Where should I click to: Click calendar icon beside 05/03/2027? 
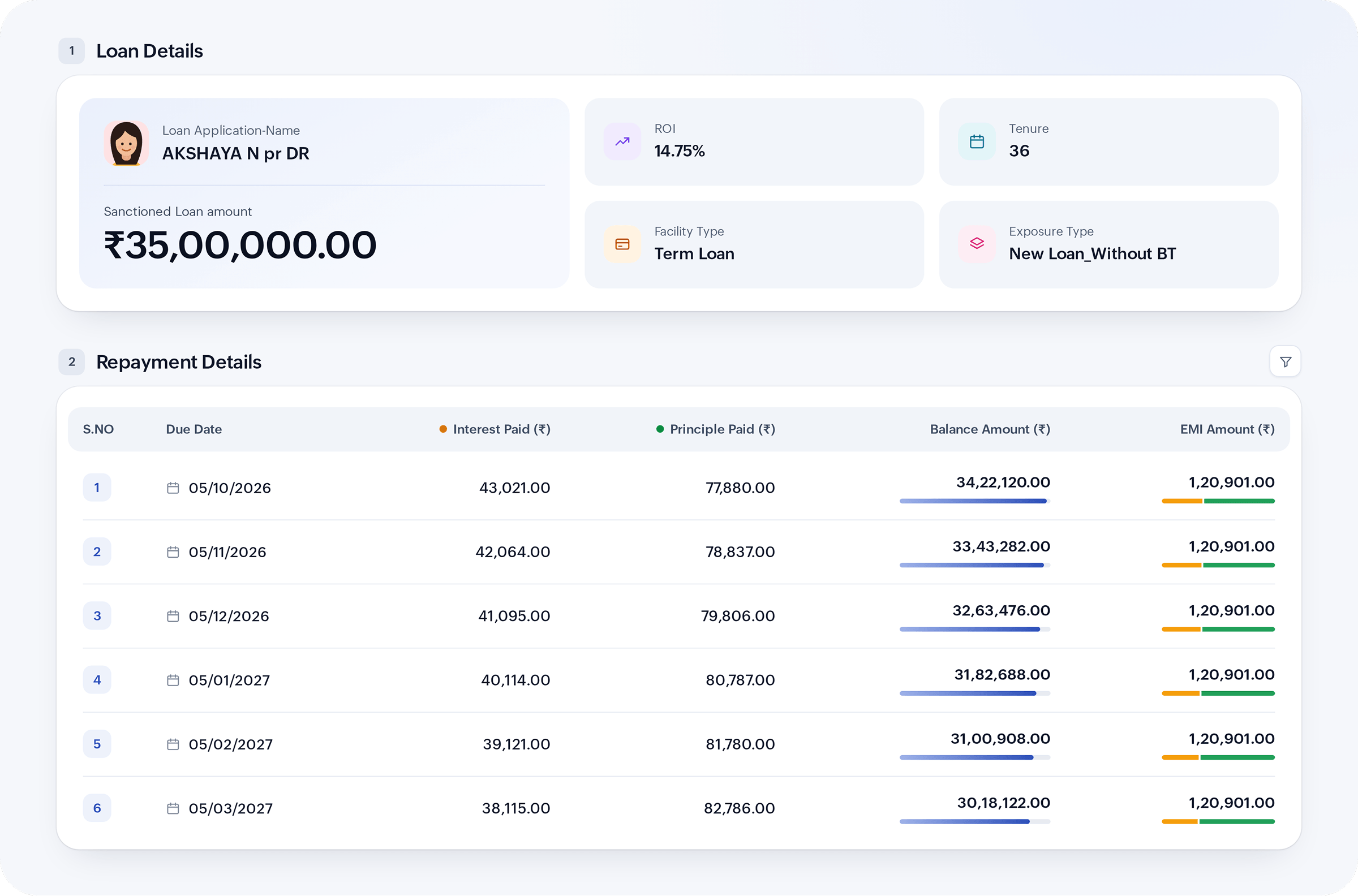(173, 808)
